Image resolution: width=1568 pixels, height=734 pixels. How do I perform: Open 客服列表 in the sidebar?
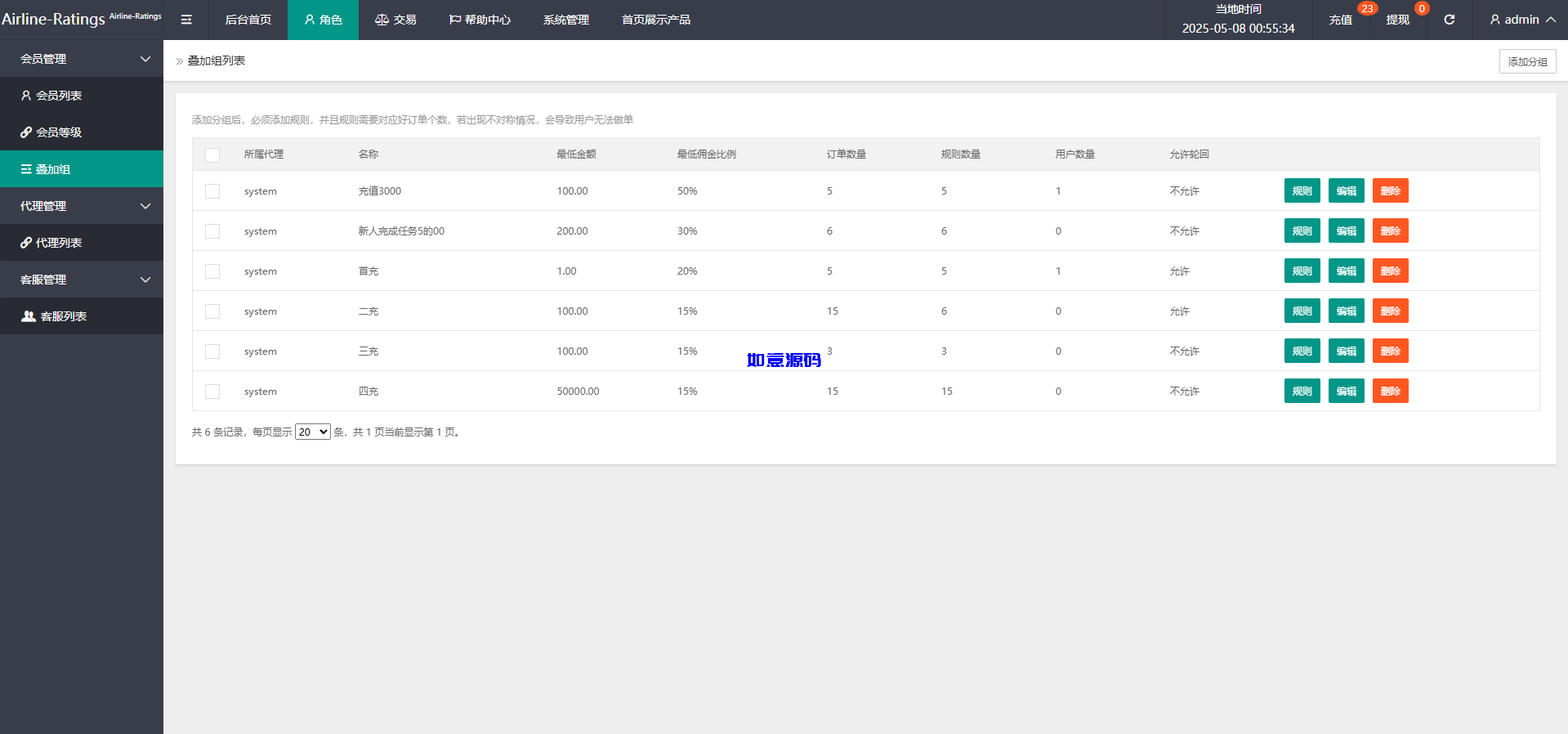(x=82, y=316)
